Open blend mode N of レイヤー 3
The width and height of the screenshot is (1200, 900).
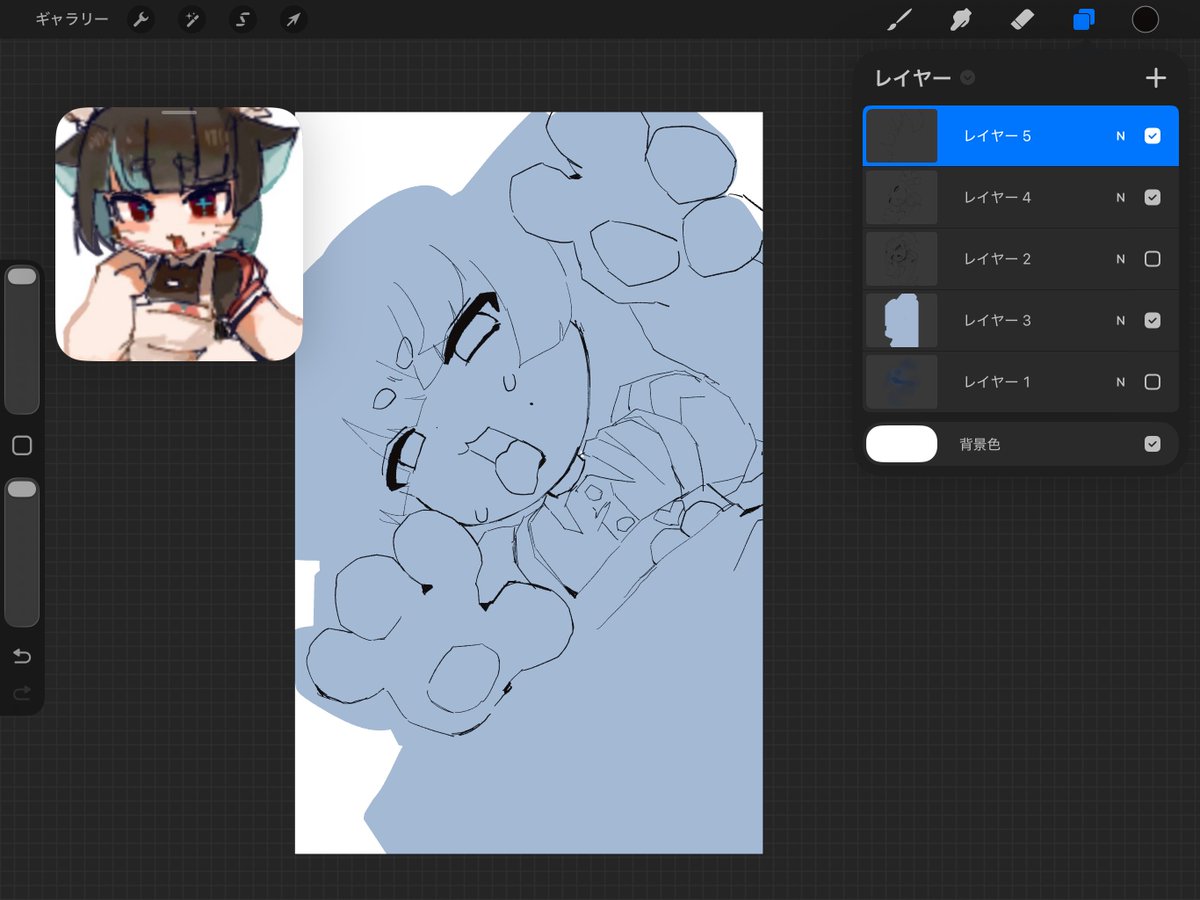click(1121, 321)
